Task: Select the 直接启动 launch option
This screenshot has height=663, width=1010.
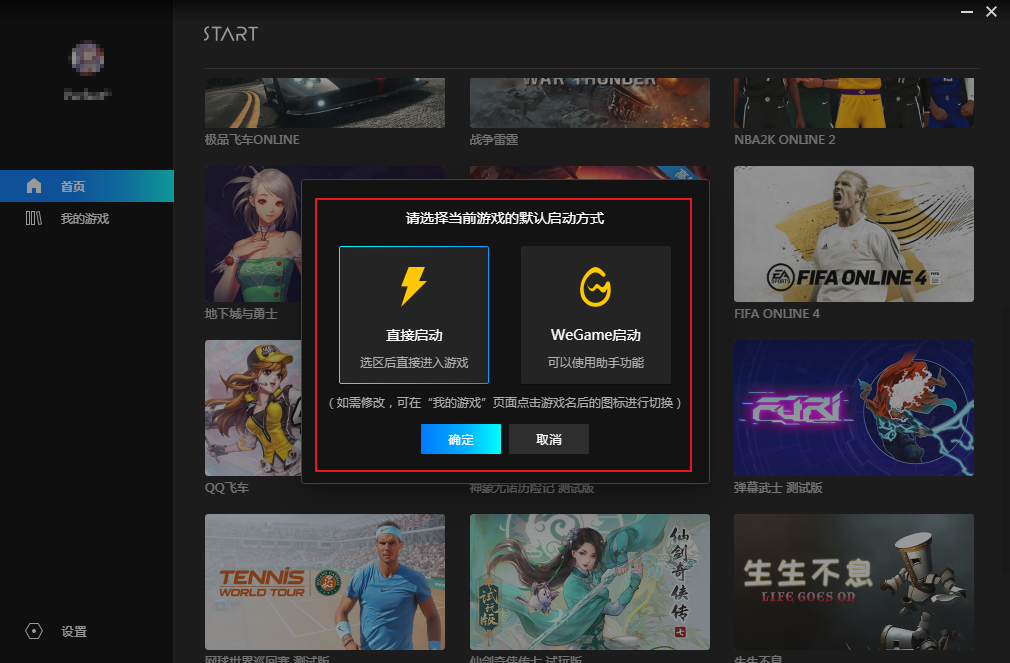Action: point(414,314)
